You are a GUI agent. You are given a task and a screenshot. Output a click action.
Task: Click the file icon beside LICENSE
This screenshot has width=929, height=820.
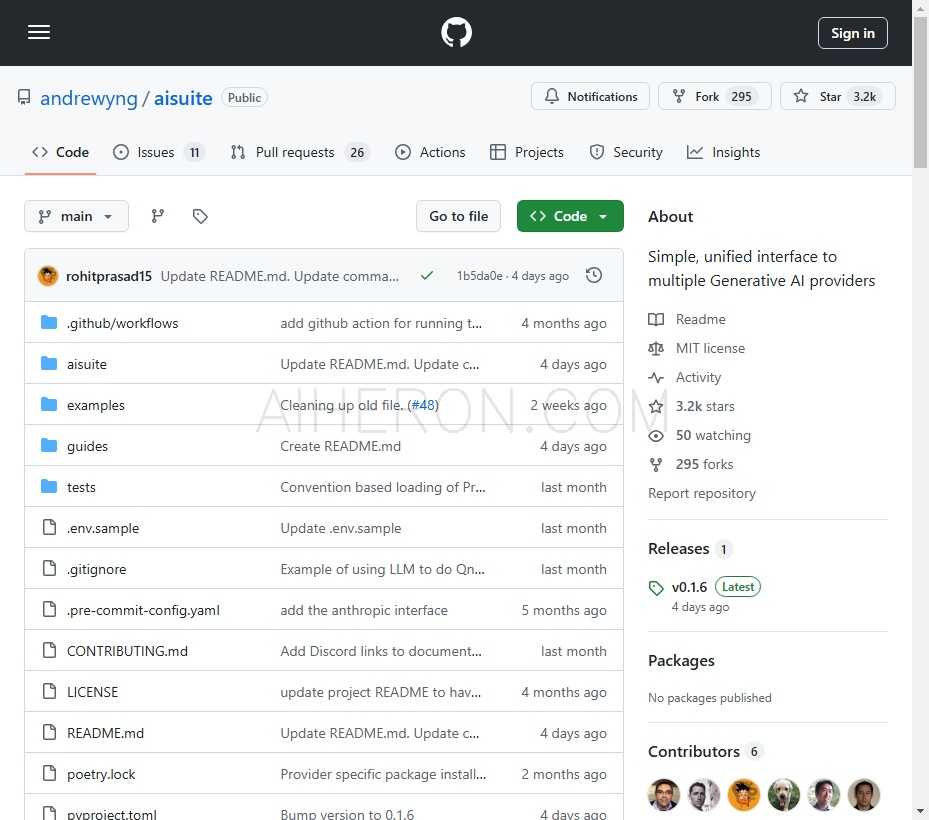49,691
